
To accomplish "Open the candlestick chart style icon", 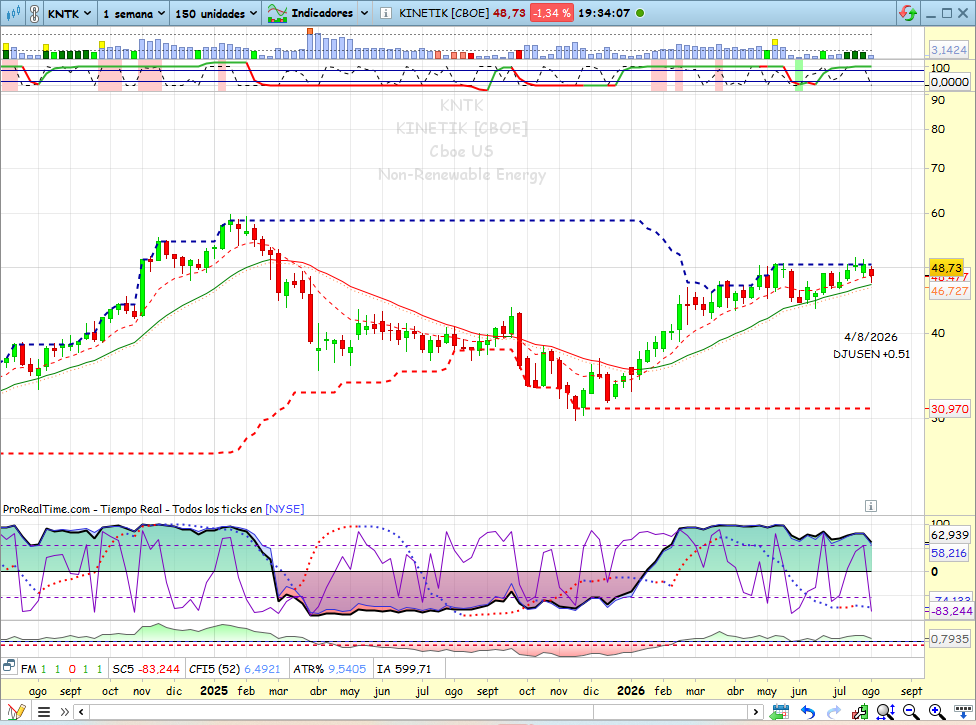I will [x=13, y=12].
